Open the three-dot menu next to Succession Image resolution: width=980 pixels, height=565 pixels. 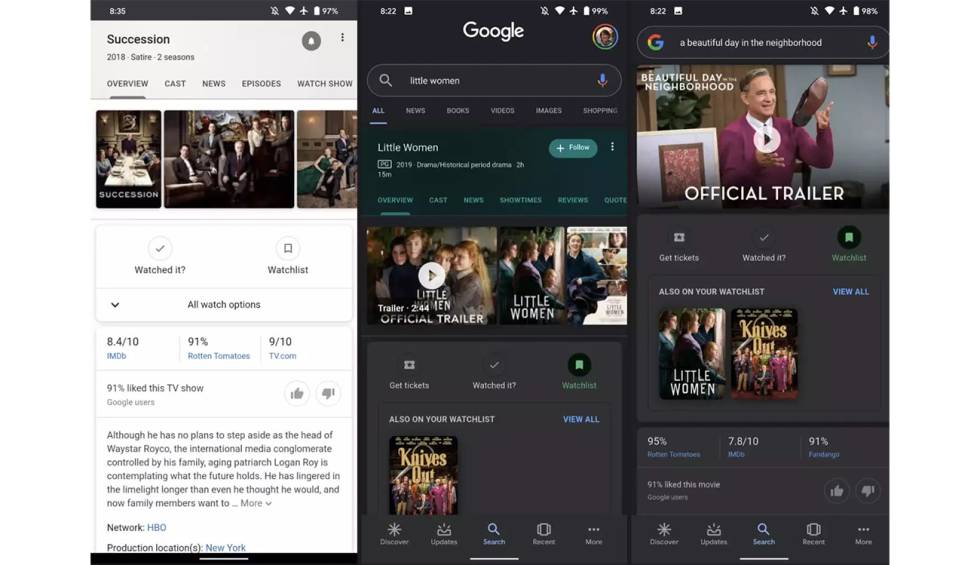tap(342, 38)
